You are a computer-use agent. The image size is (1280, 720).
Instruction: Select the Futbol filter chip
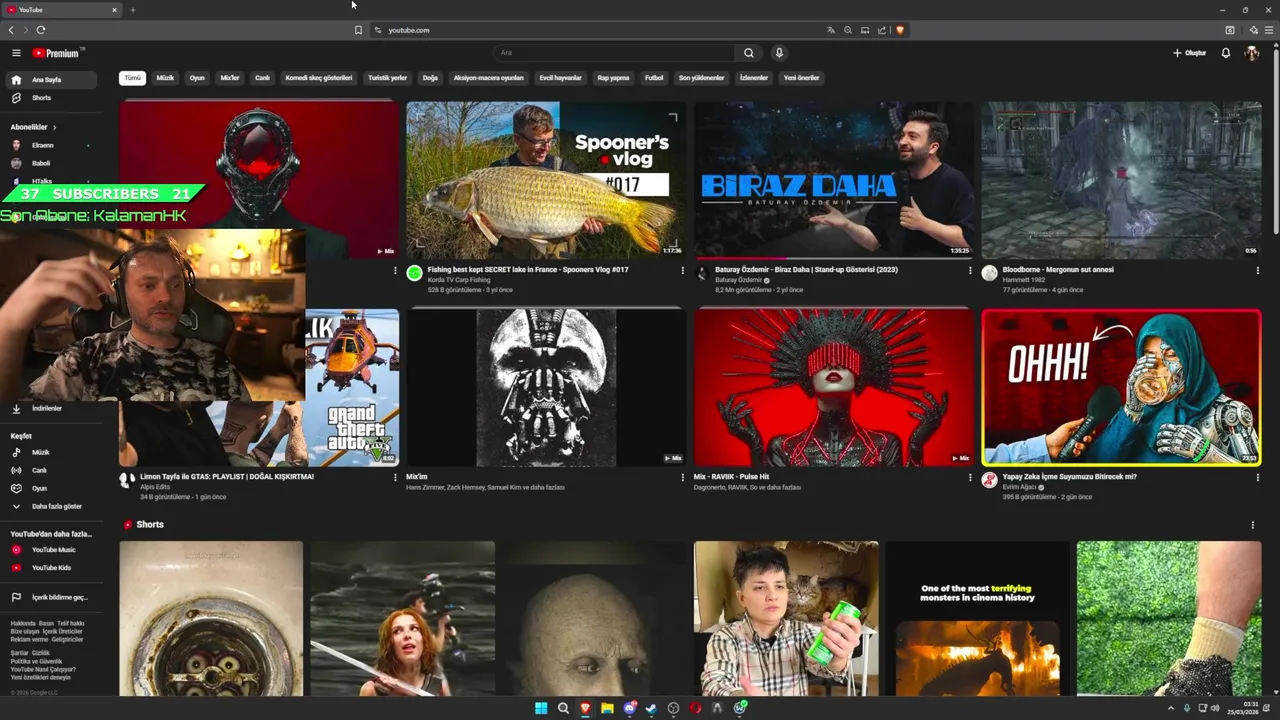[654, 78]
